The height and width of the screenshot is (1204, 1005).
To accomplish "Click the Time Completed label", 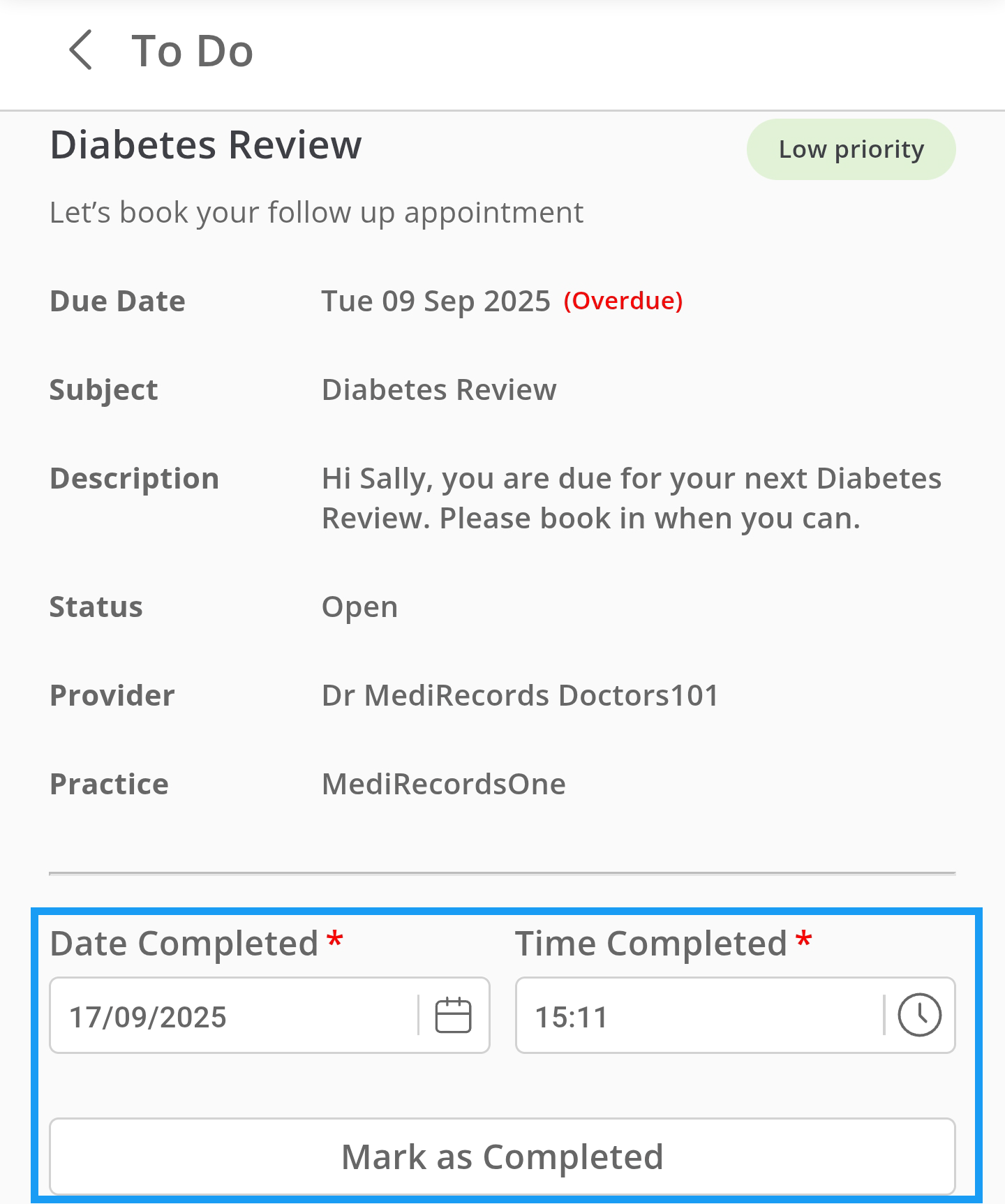I will [x=651, y=944].
